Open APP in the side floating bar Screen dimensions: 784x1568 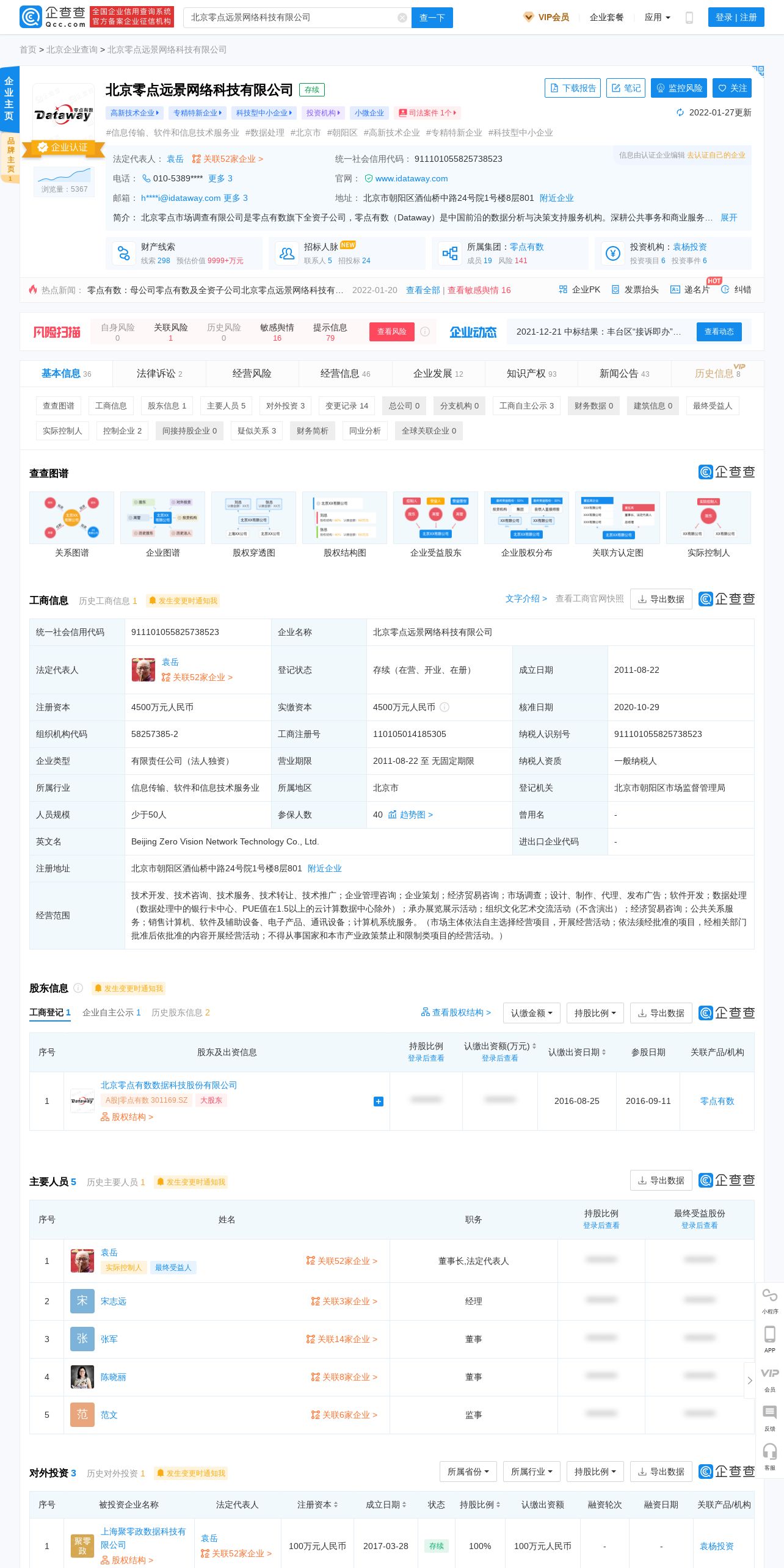(769, 1338)
